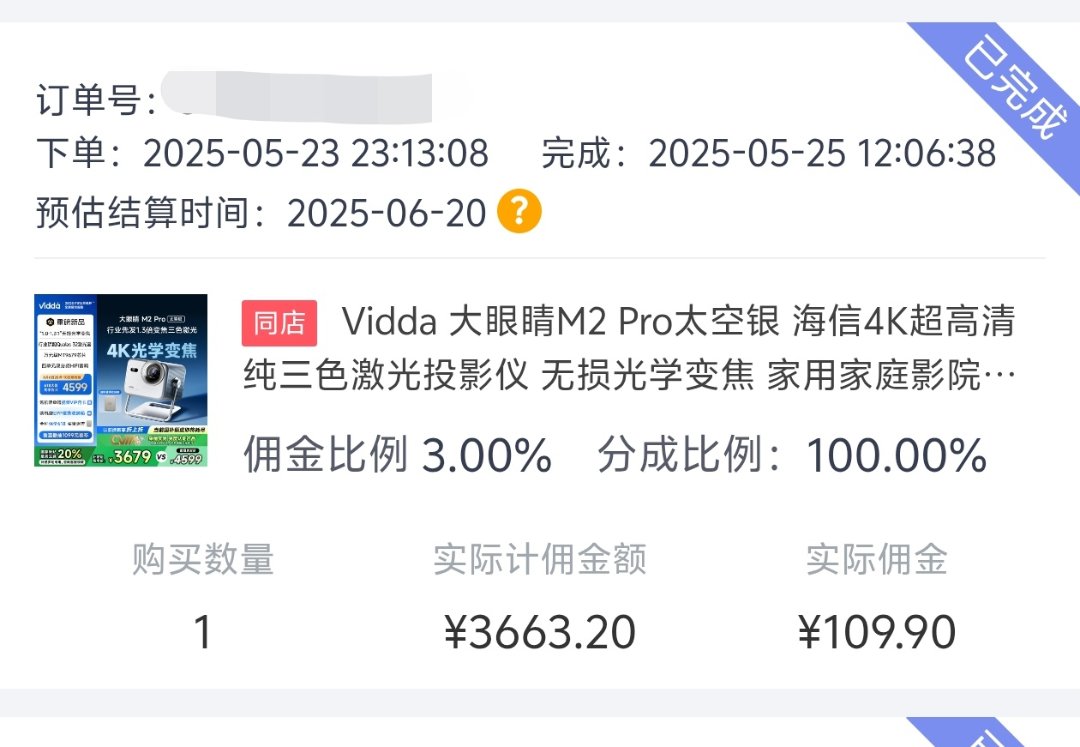Open the Vidda 大眼睛M2 Pro product title

(x=630, y=348)
